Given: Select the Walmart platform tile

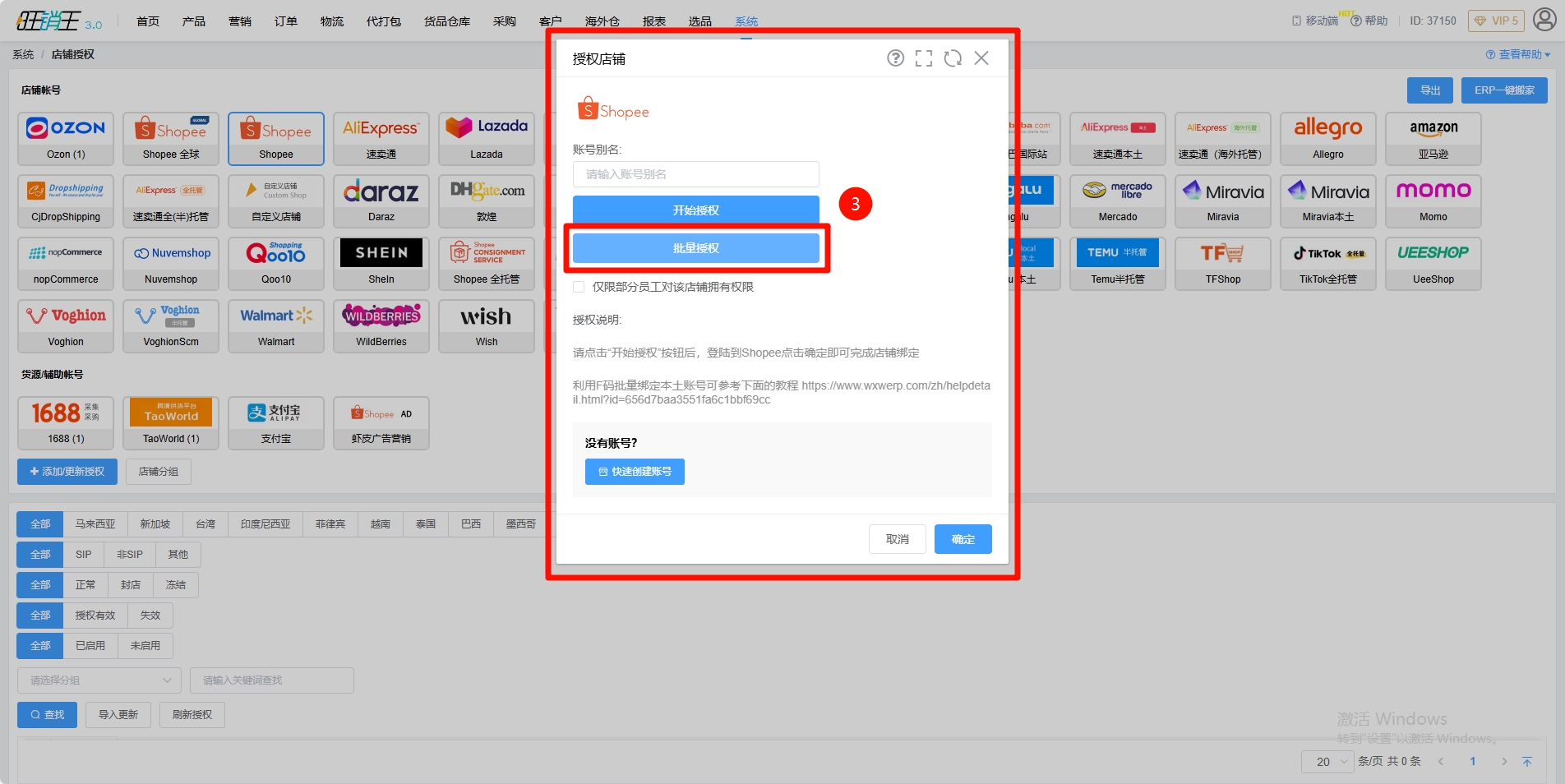Looking at the screenshot, I should (276, 325).
